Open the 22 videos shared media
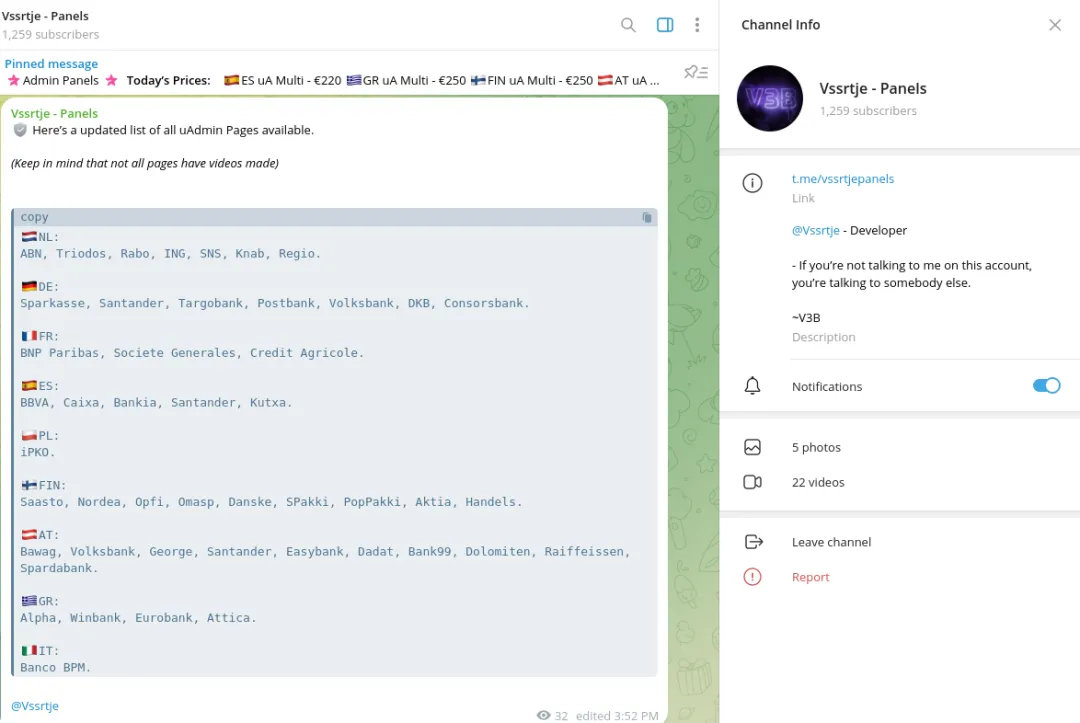Viewport: 1080px width, 723px height. 818,482
